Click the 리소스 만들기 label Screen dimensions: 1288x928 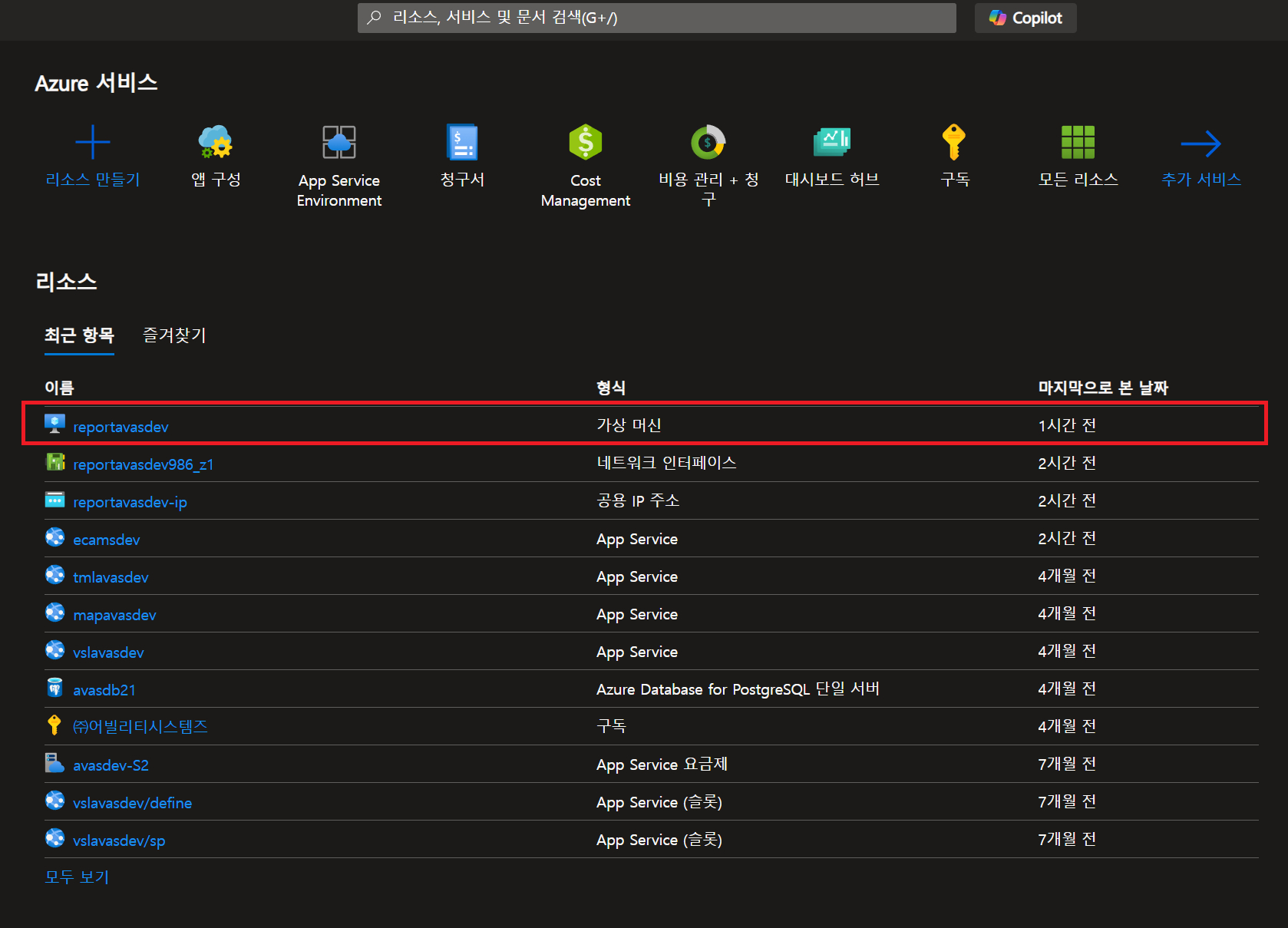pos(93,180)
